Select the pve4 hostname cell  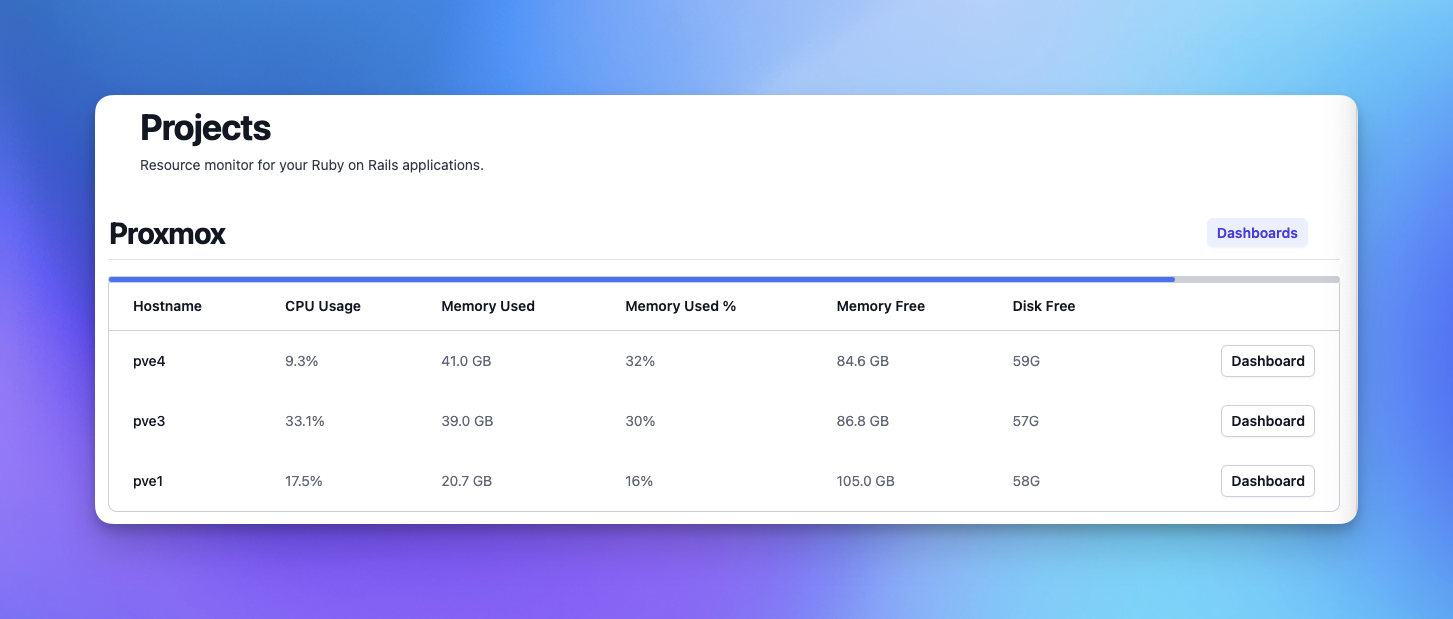click(x=149, y=361)
